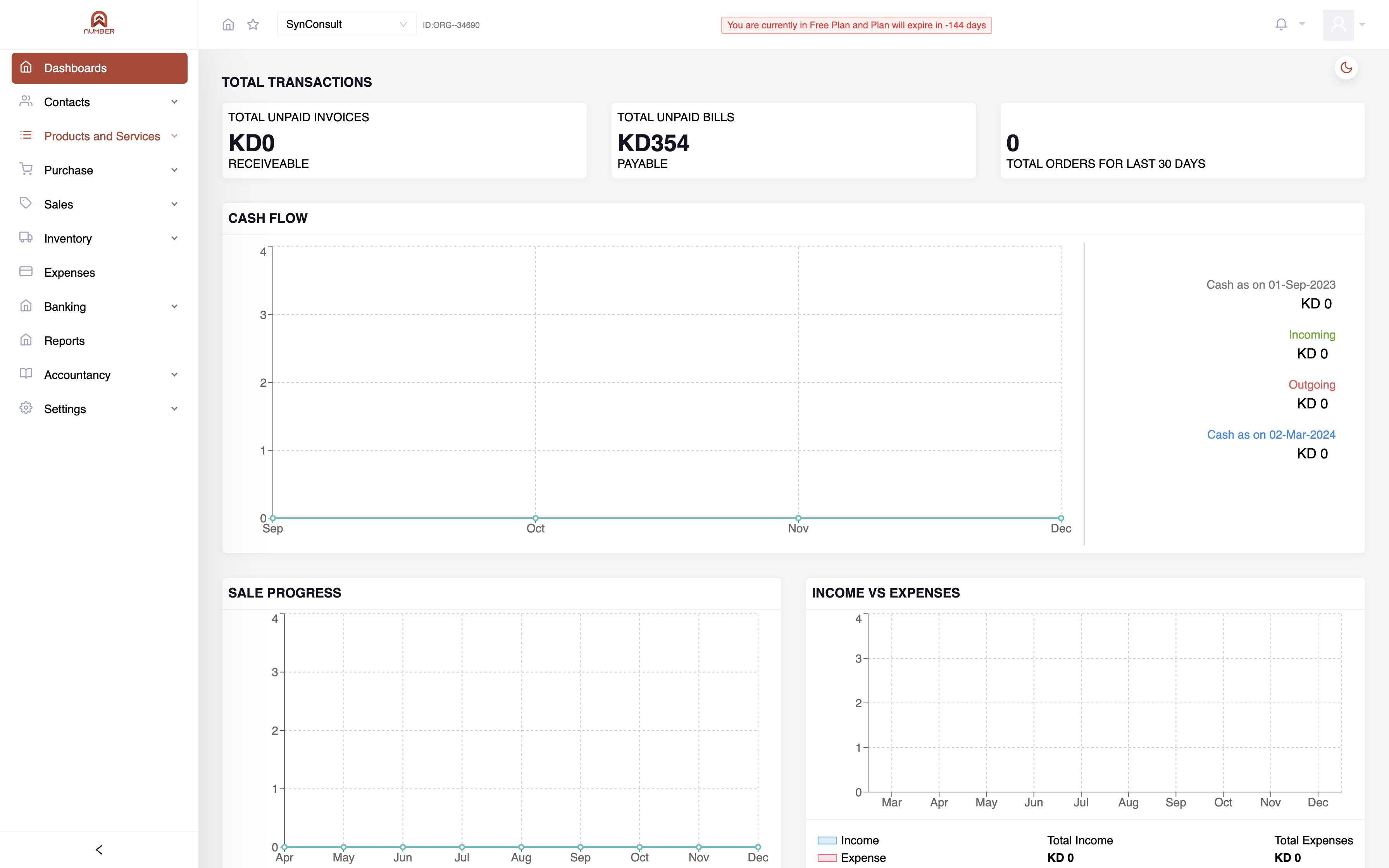Click the favorite star icon
Screen dimensions: 1389x868
pos(253,24)
